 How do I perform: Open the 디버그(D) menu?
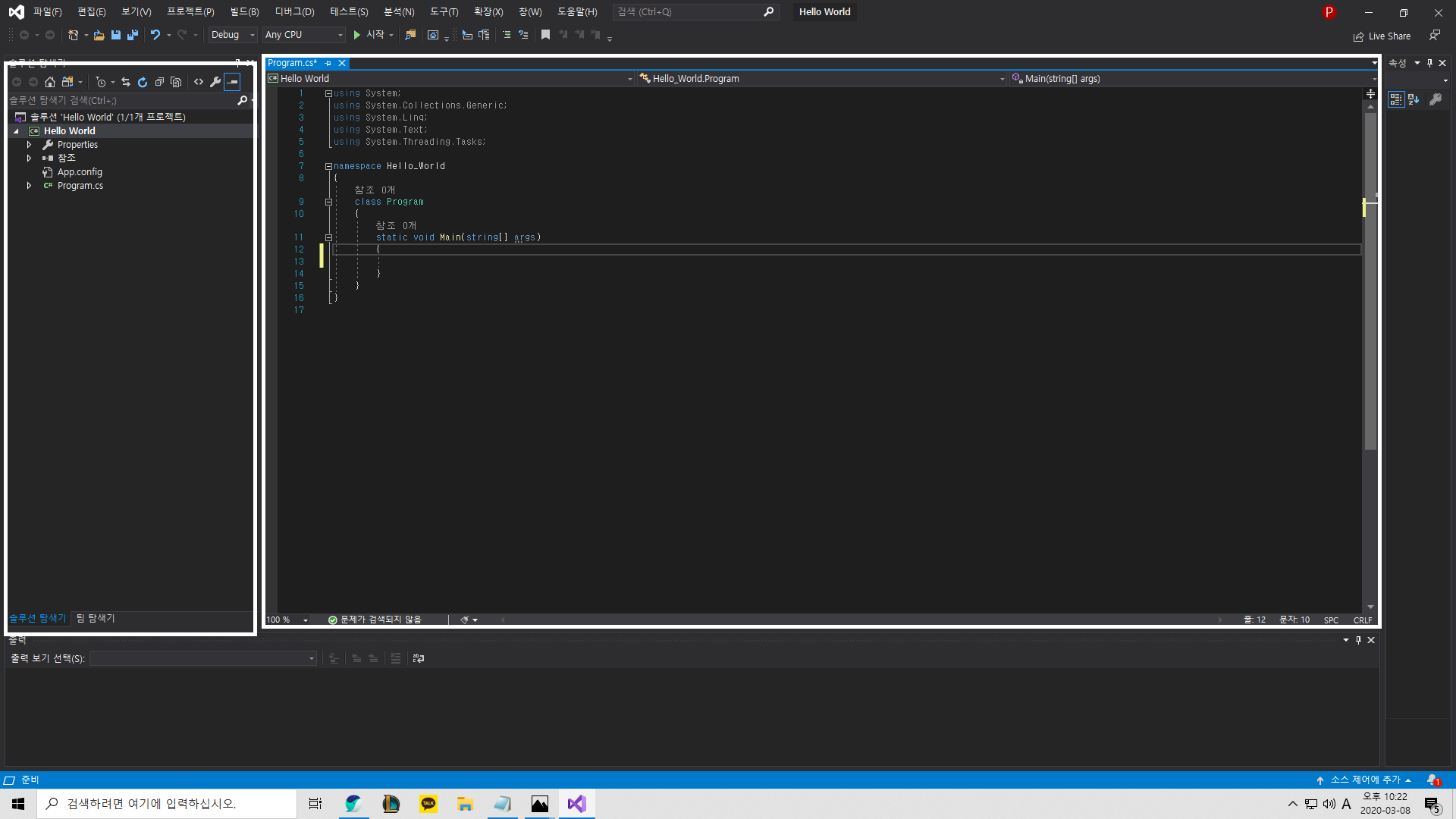tap(294, 12)
